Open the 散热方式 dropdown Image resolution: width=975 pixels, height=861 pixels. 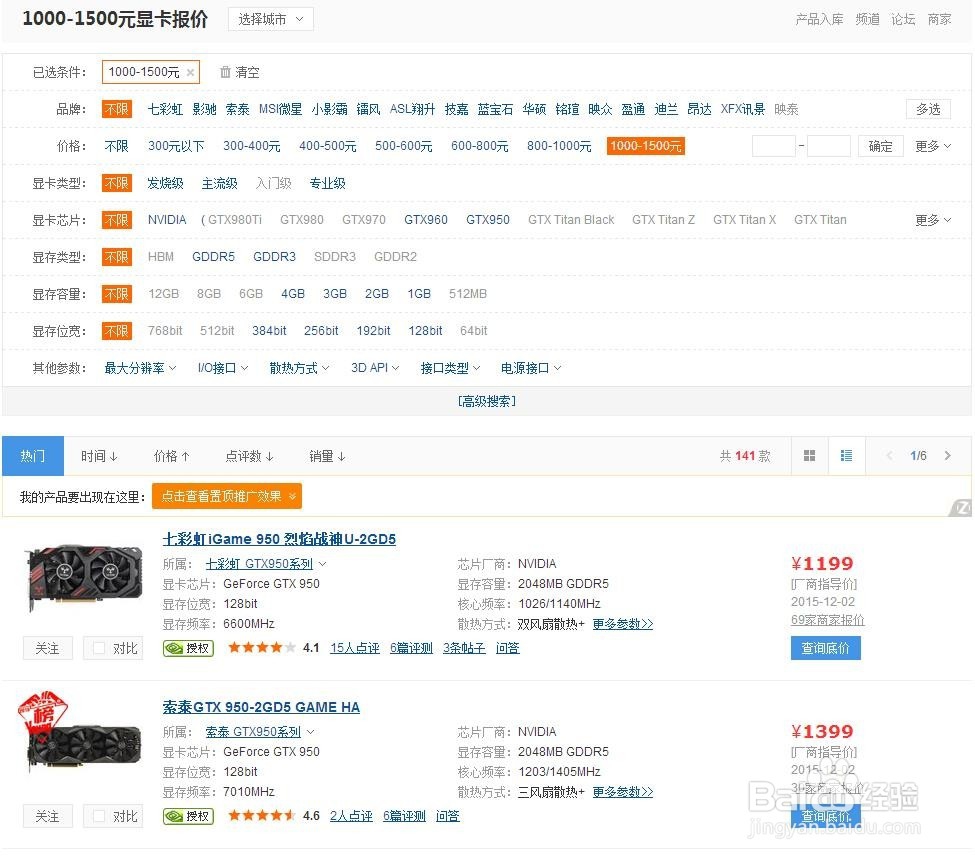299,368
